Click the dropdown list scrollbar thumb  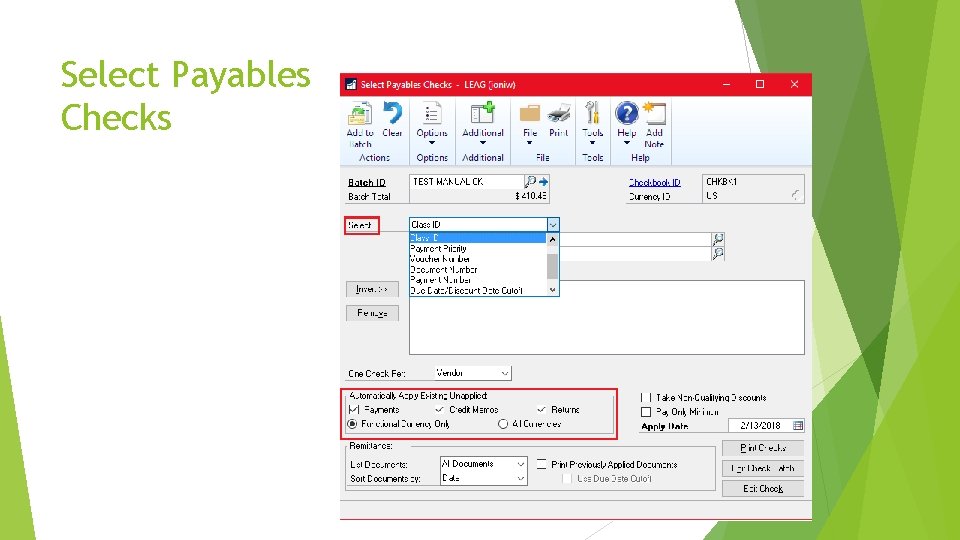[552, 266]
